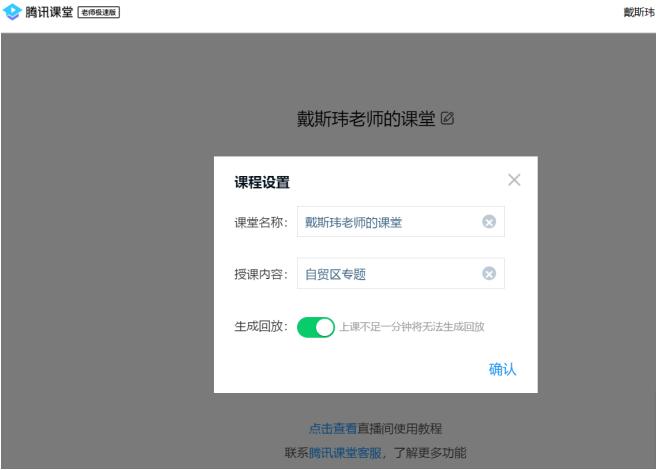Clear the 课堂名称 field with its X icon

click(488, 222)
